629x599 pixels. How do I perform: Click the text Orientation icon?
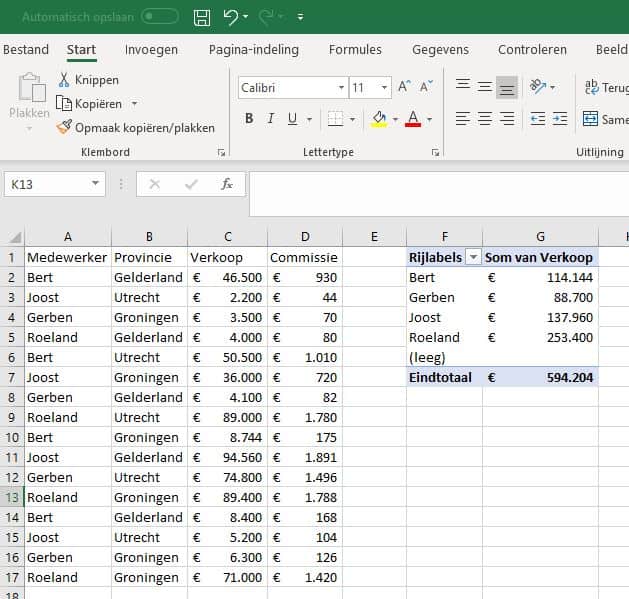(538, 86)
